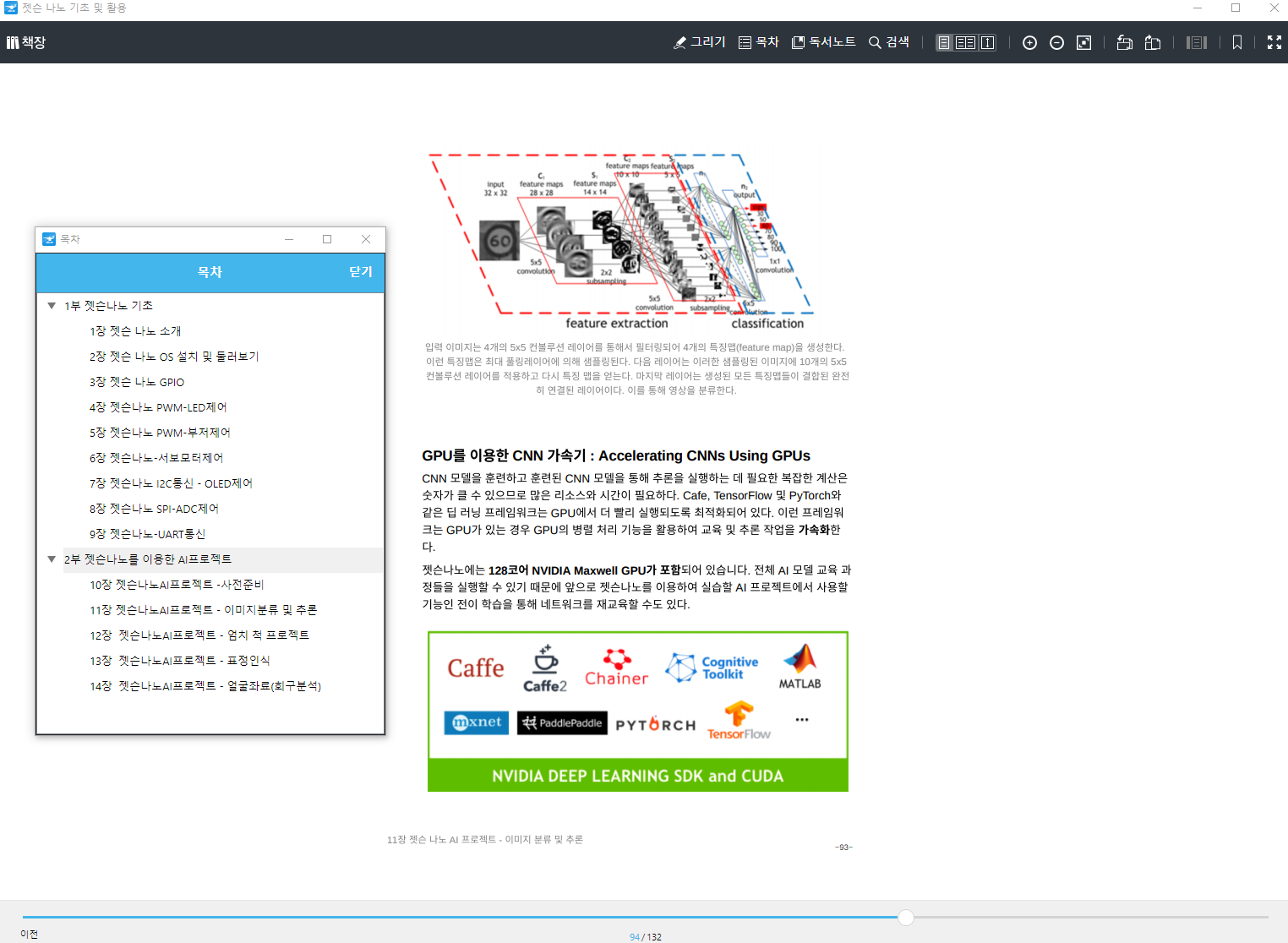
Task: Rotate page clockwise
Action: pos(1152,43)
